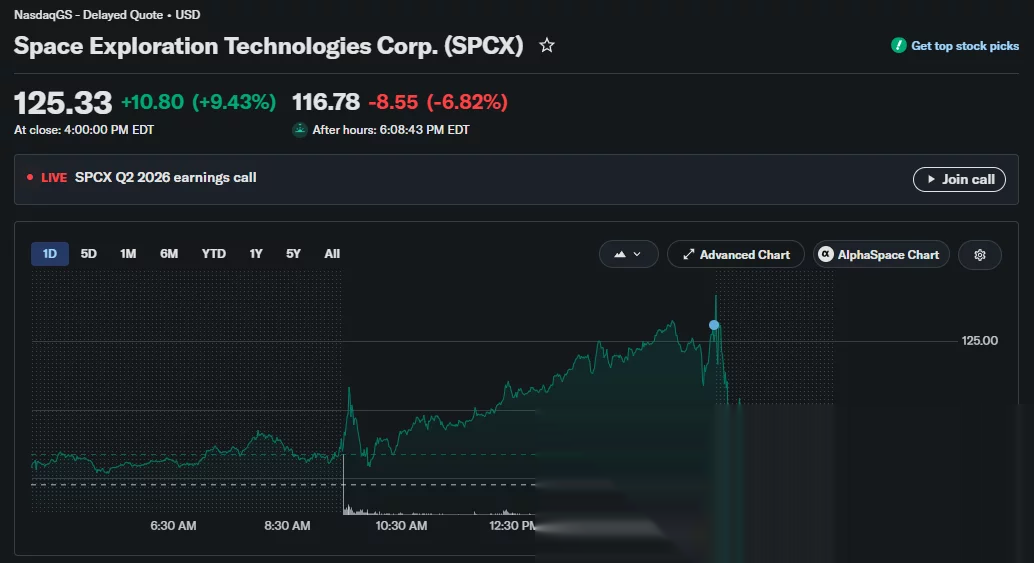The height and width of the screenshot is (563, 1034).
Task: Click the after hours price 116.78
Action: (x=326, y=102)
